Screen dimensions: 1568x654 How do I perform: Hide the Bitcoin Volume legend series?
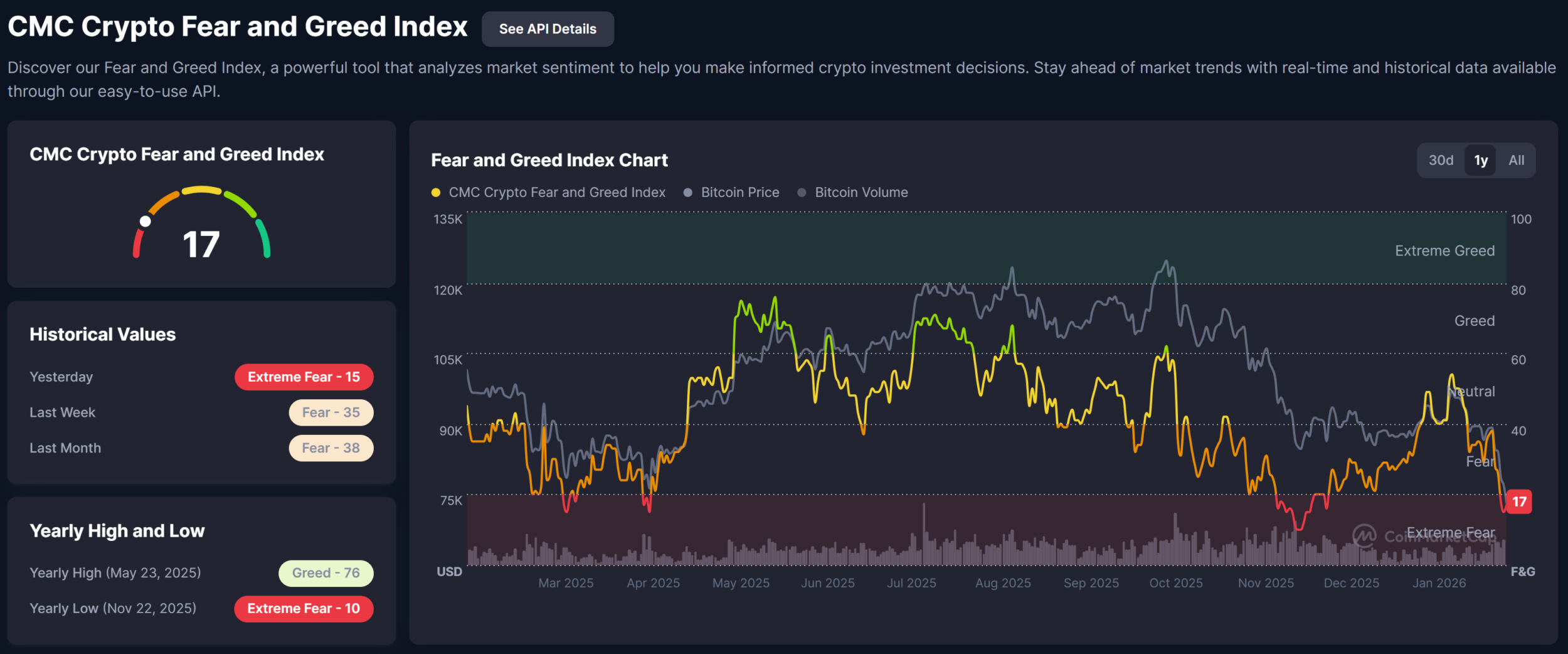coord(861,193)
